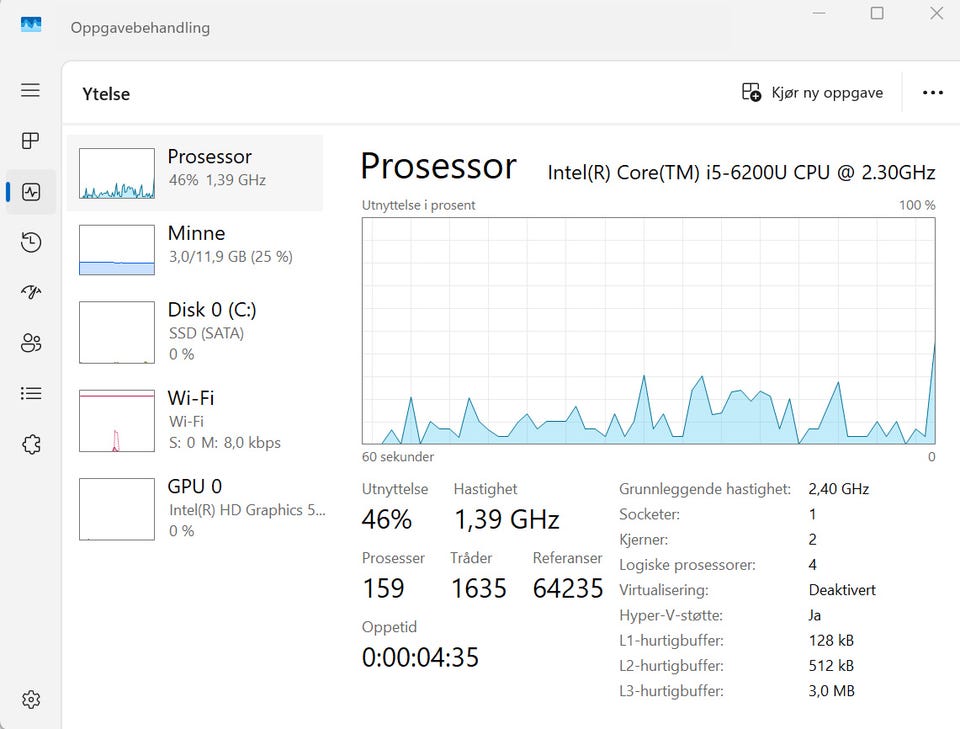
Task: Open the Details list icon in sidebar
Action: 31,393
